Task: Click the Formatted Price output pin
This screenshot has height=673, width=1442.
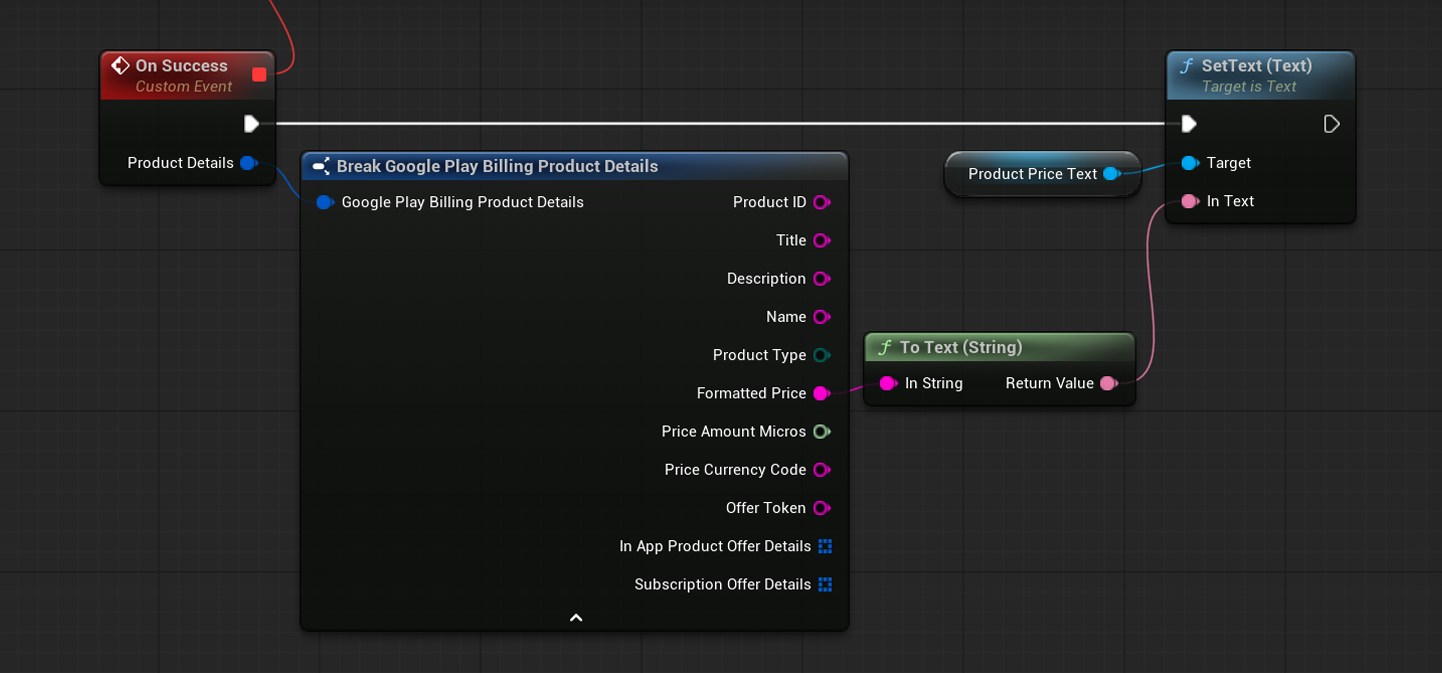Action: [x=822, y=393]
